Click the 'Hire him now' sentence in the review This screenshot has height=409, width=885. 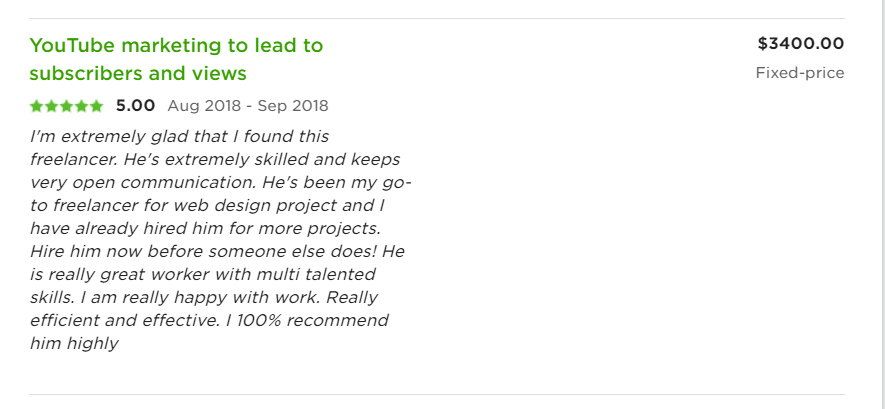[x=204, y=251]
